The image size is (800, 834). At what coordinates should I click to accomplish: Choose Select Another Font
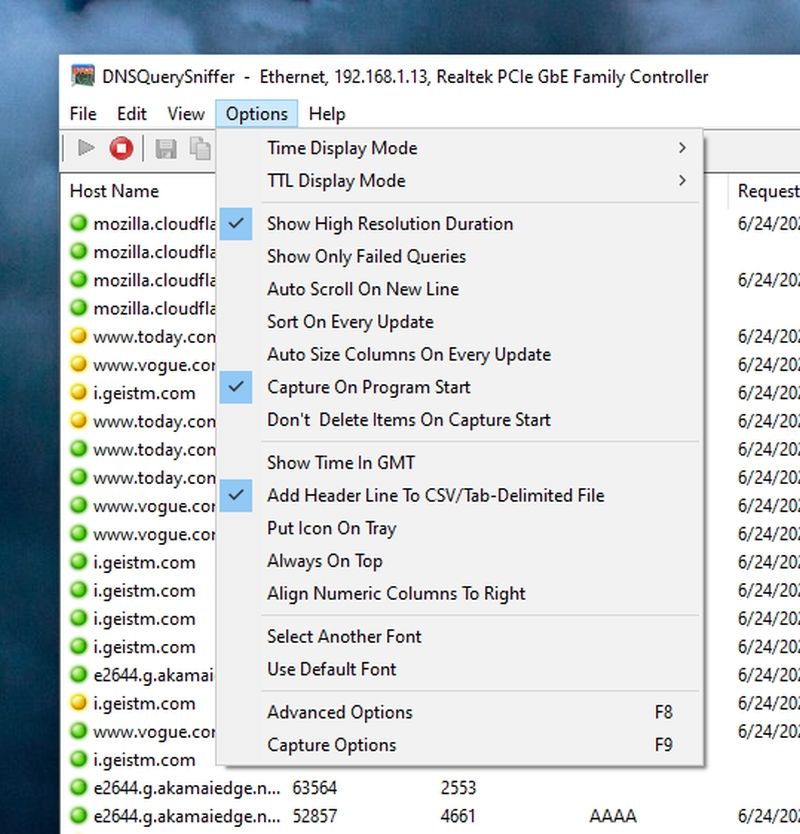tap(461, 636)
